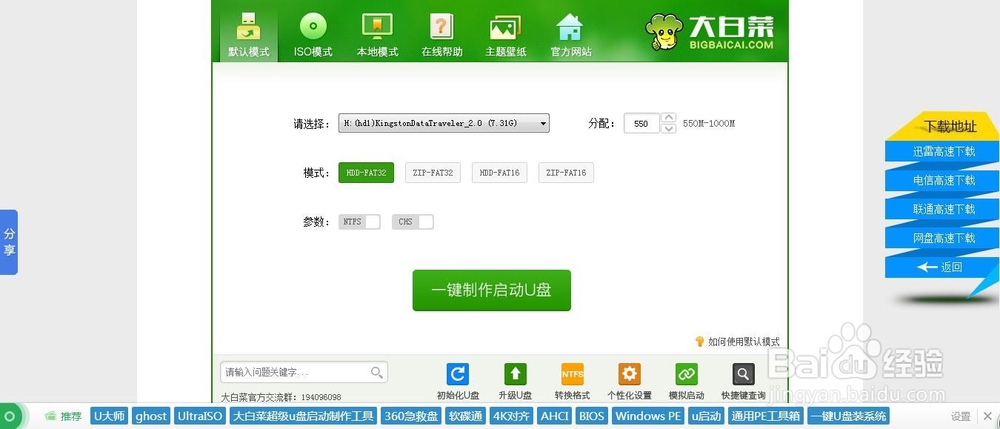Click the magnifier search icon in field
Viewport: 1000px width, 429px height.
[377, 372]
